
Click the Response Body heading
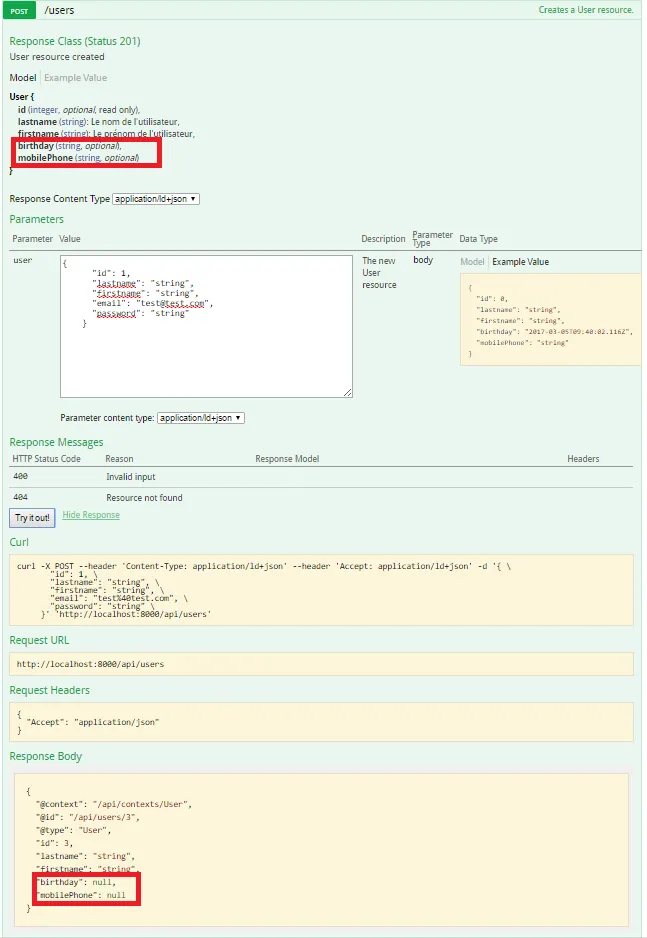coord(45,756)
